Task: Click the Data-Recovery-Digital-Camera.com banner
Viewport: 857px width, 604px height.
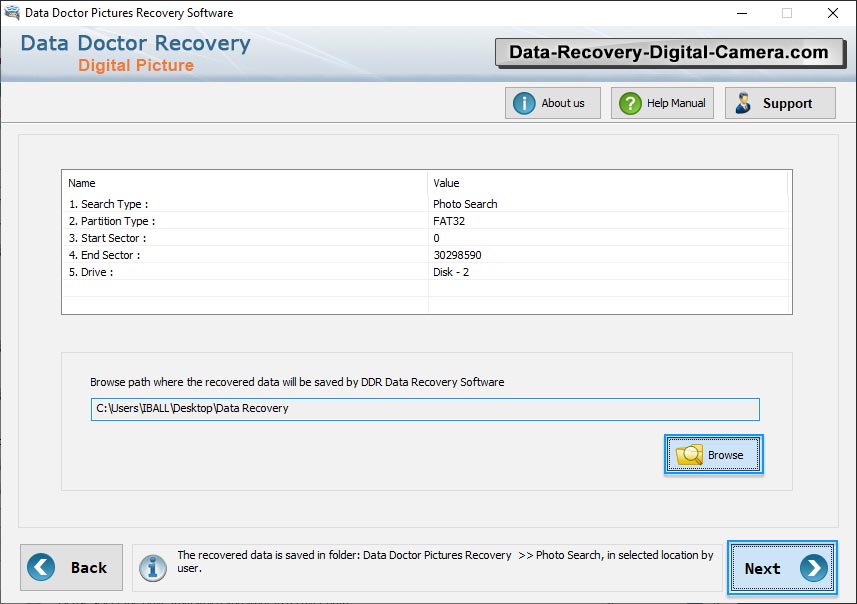Action: coord(670,53)
